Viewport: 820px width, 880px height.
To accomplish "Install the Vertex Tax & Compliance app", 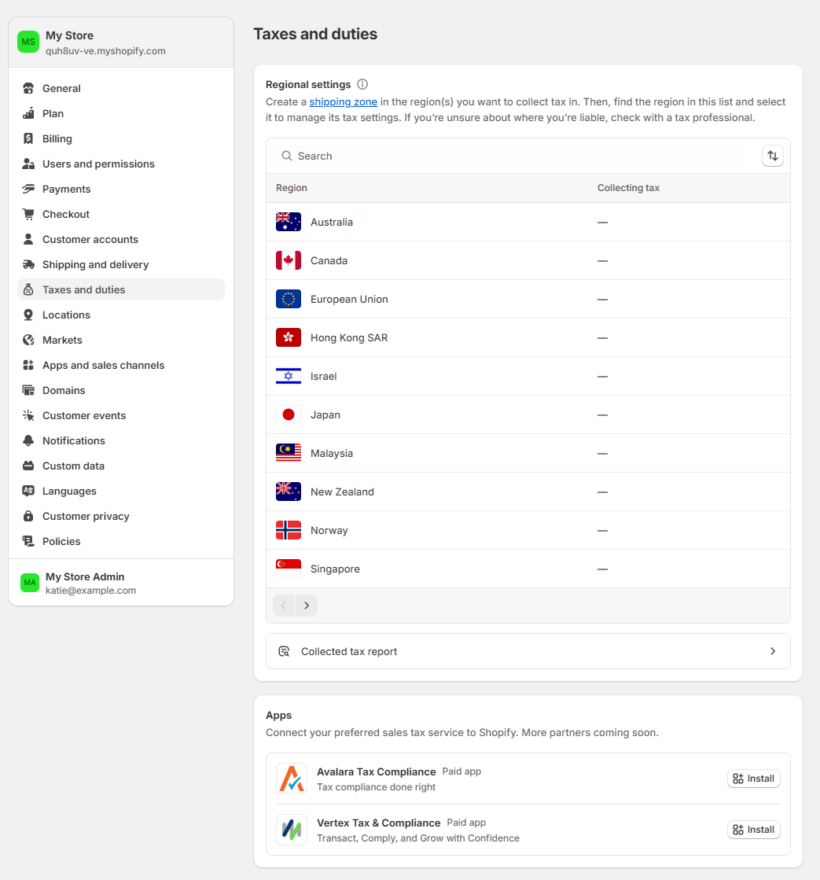I will [753, 830].
